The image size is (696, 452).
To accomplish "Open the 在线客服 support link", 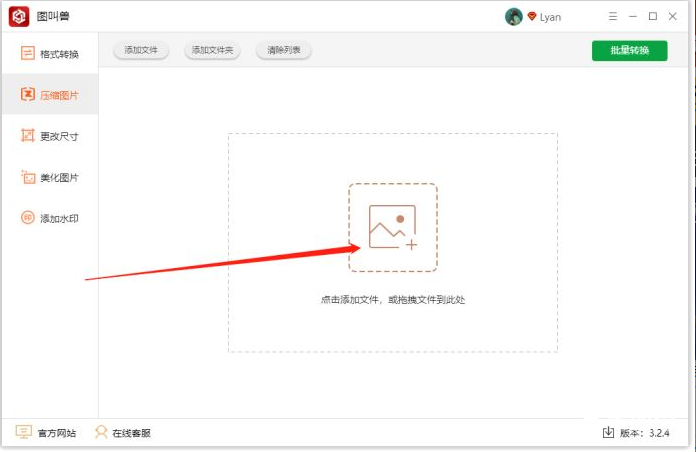I will (123, 432).
